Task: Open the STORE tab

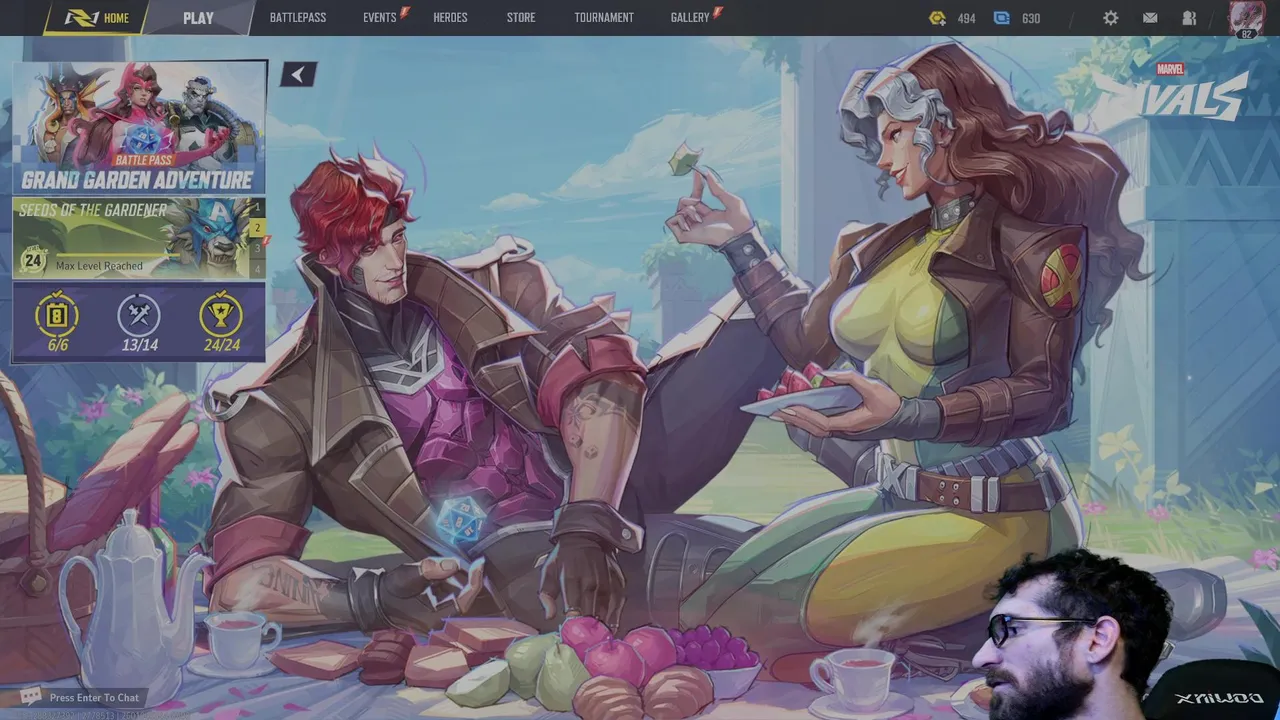Action: pos(521,18)
